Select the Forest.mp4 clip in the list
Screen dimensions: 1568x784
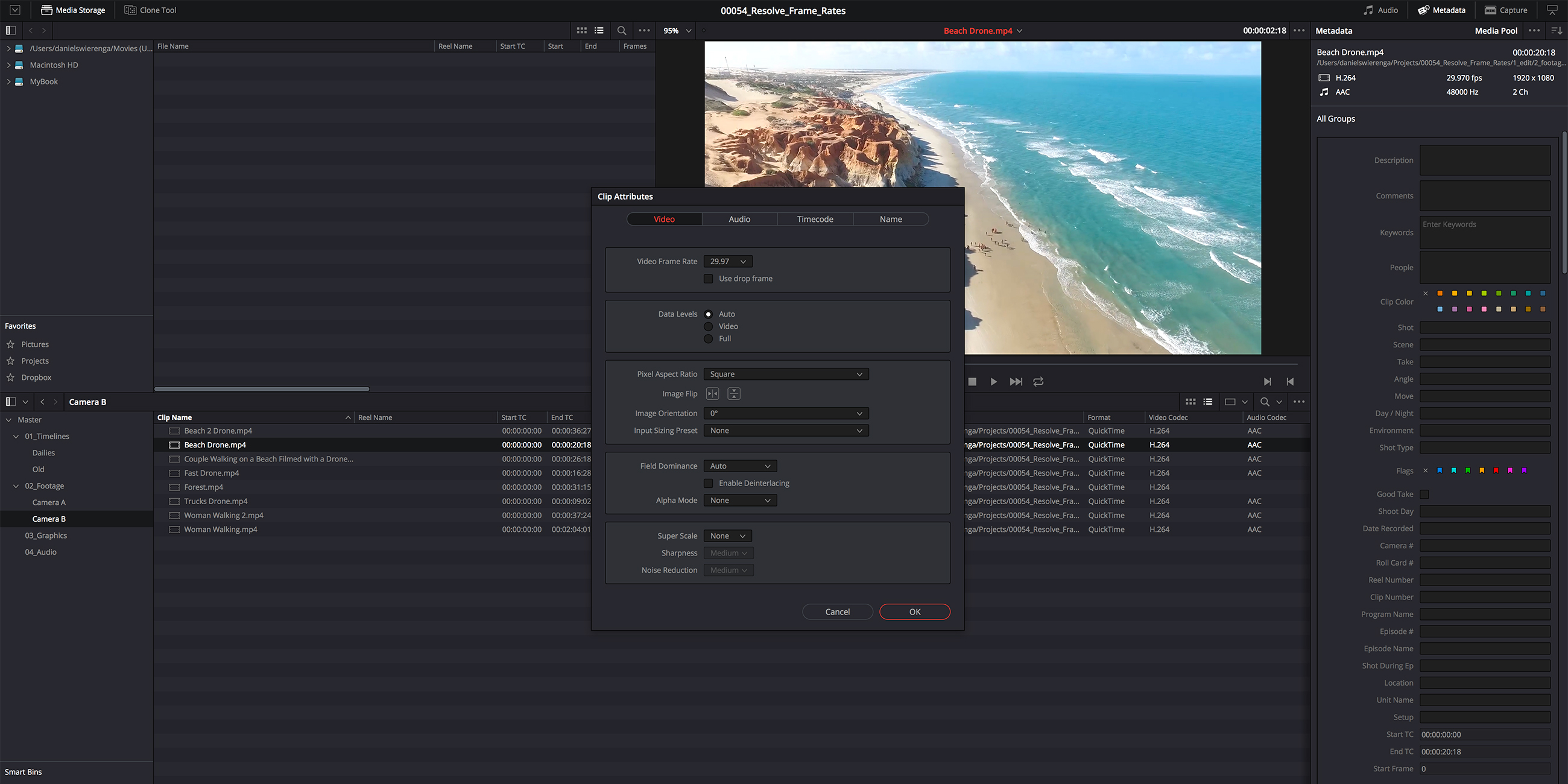204,487
